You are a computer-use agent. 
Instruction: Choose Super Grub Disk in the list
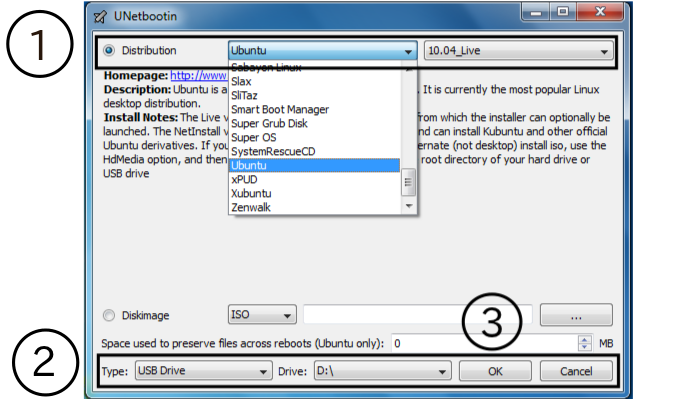coord(269,124)
